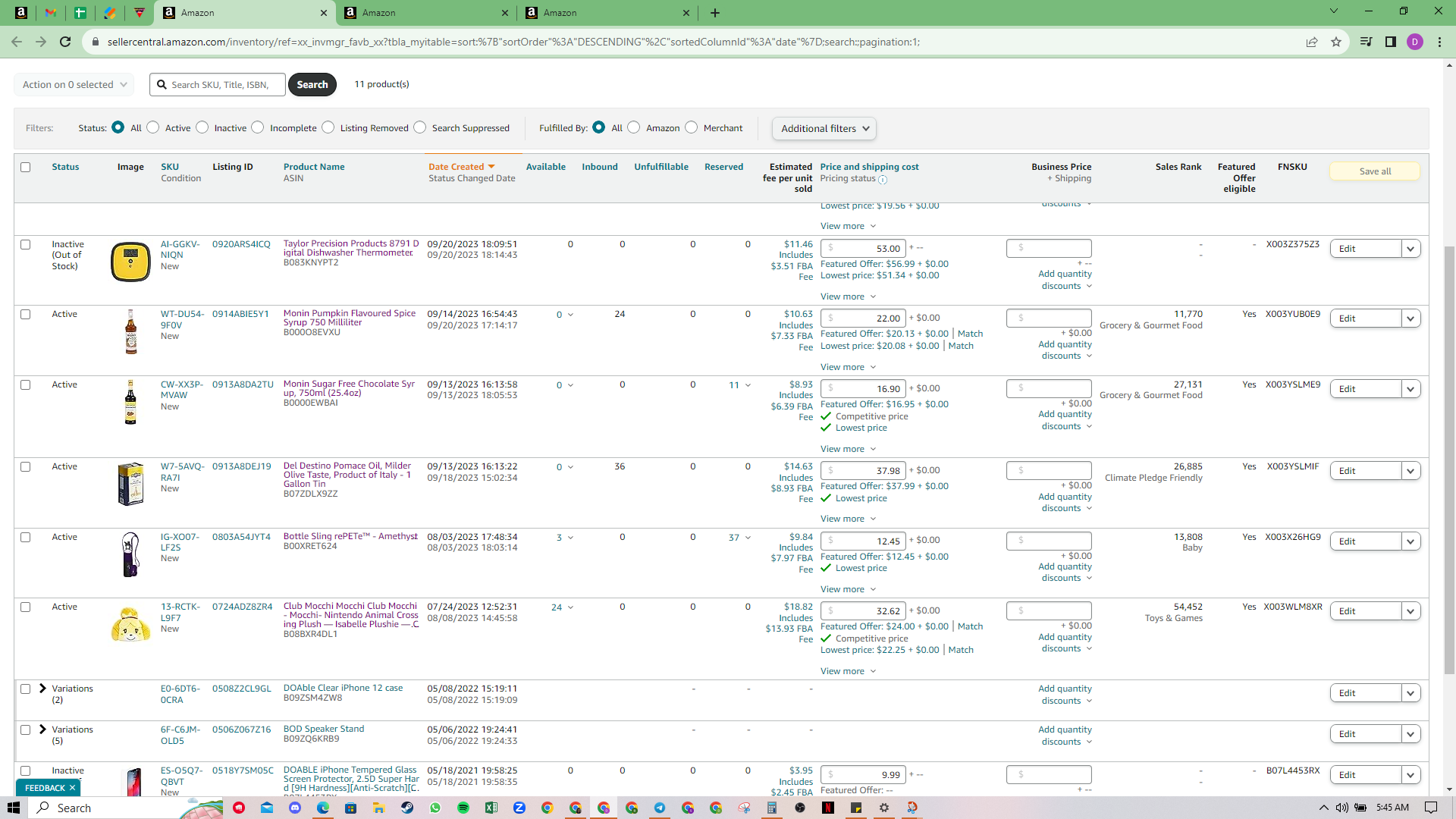
Task: Open the Additional filters dropdown
Action: pos(824,128)
